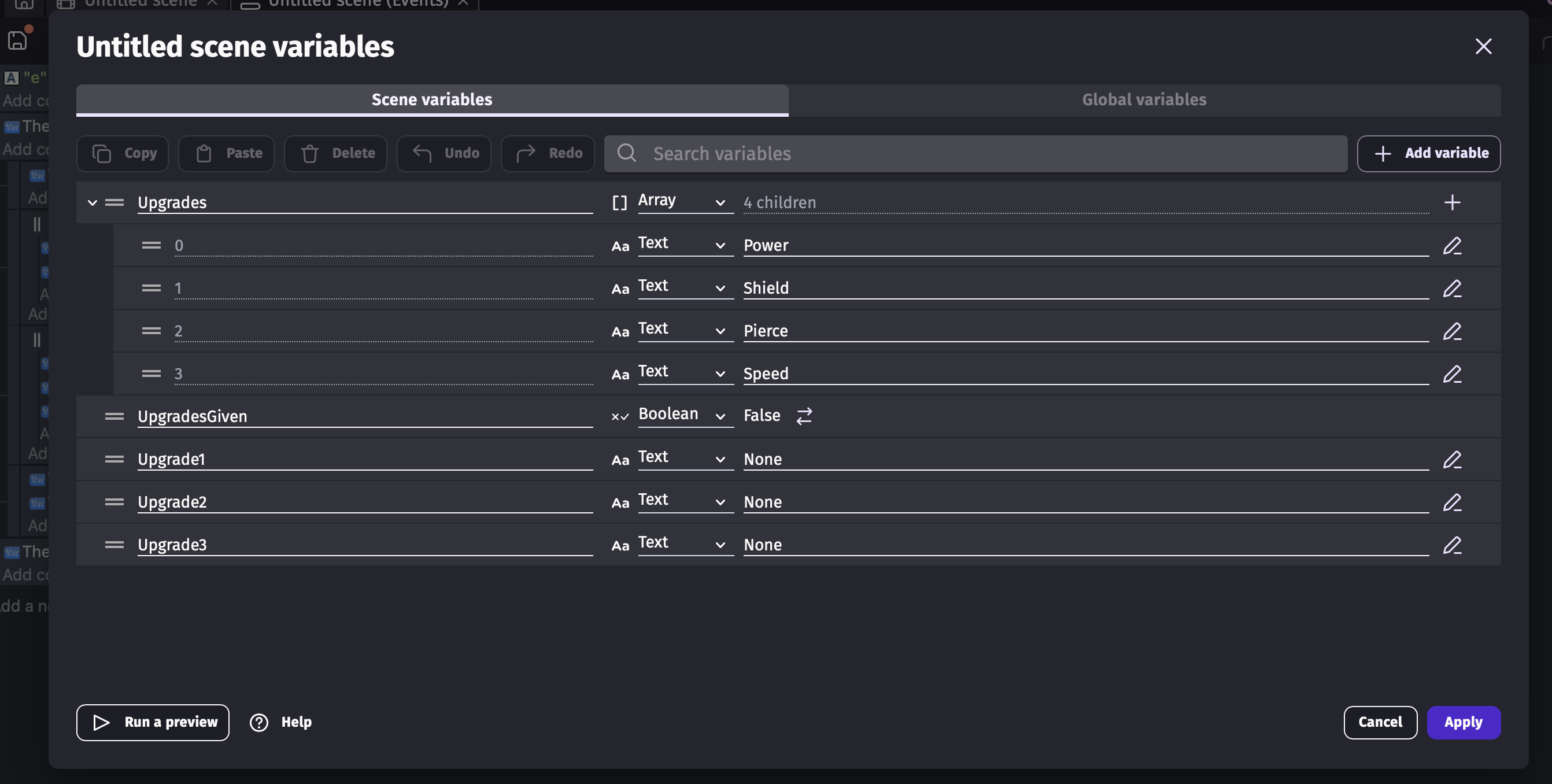Click the Undo arrow button
This screenshot has width=1552, height=784.
[444, 154]
